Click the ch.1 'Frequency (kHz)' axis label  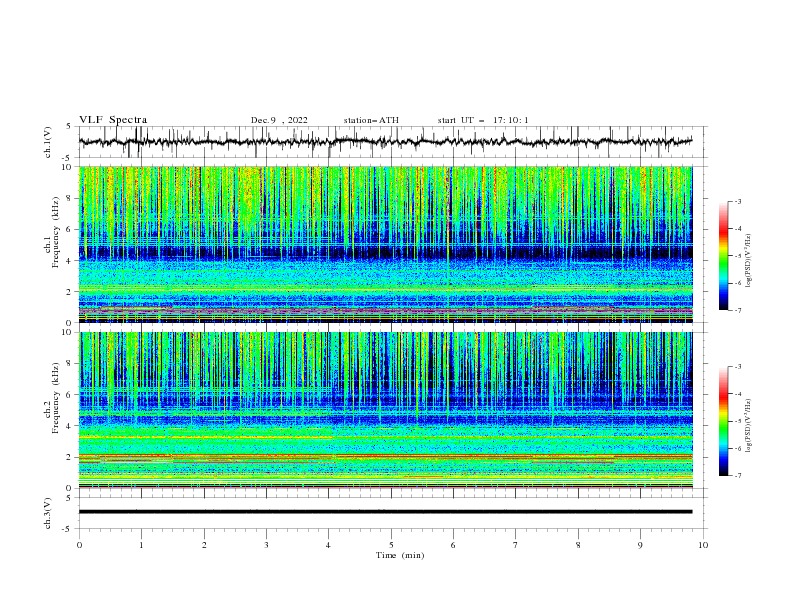[56, 233]
